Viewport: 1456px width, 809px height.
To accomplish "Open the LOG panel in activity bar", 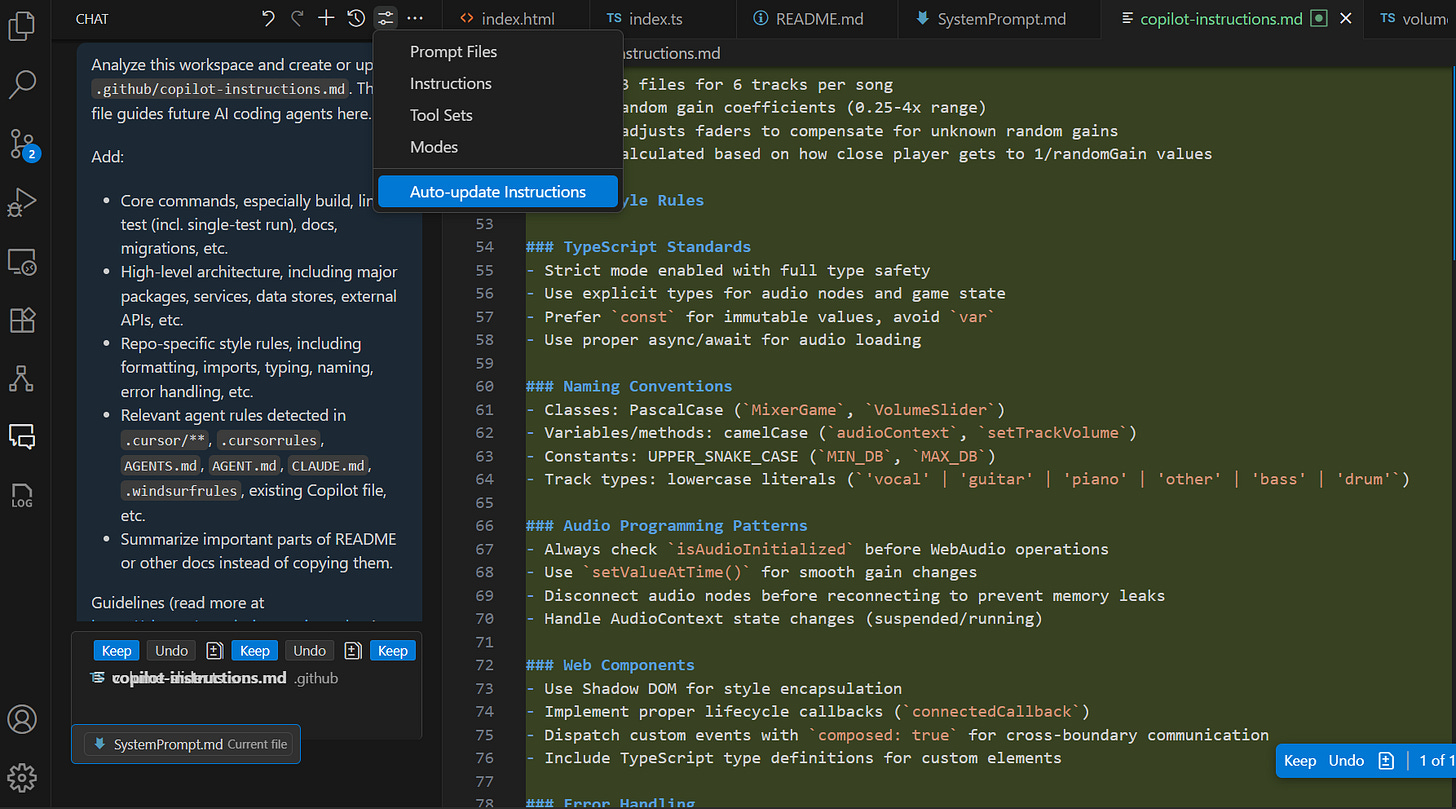I will pos(22,495).
